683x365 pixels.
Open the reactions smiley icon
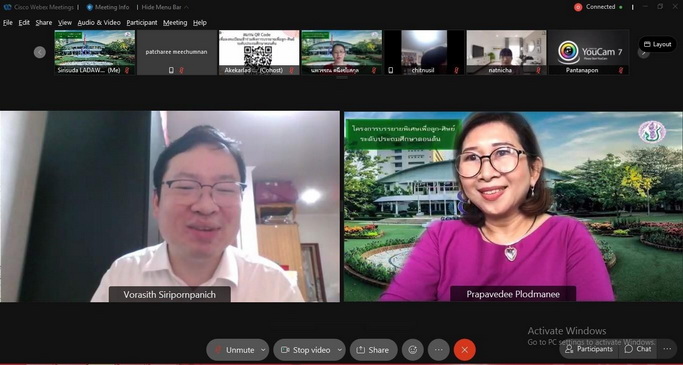(x=413, y=350)
